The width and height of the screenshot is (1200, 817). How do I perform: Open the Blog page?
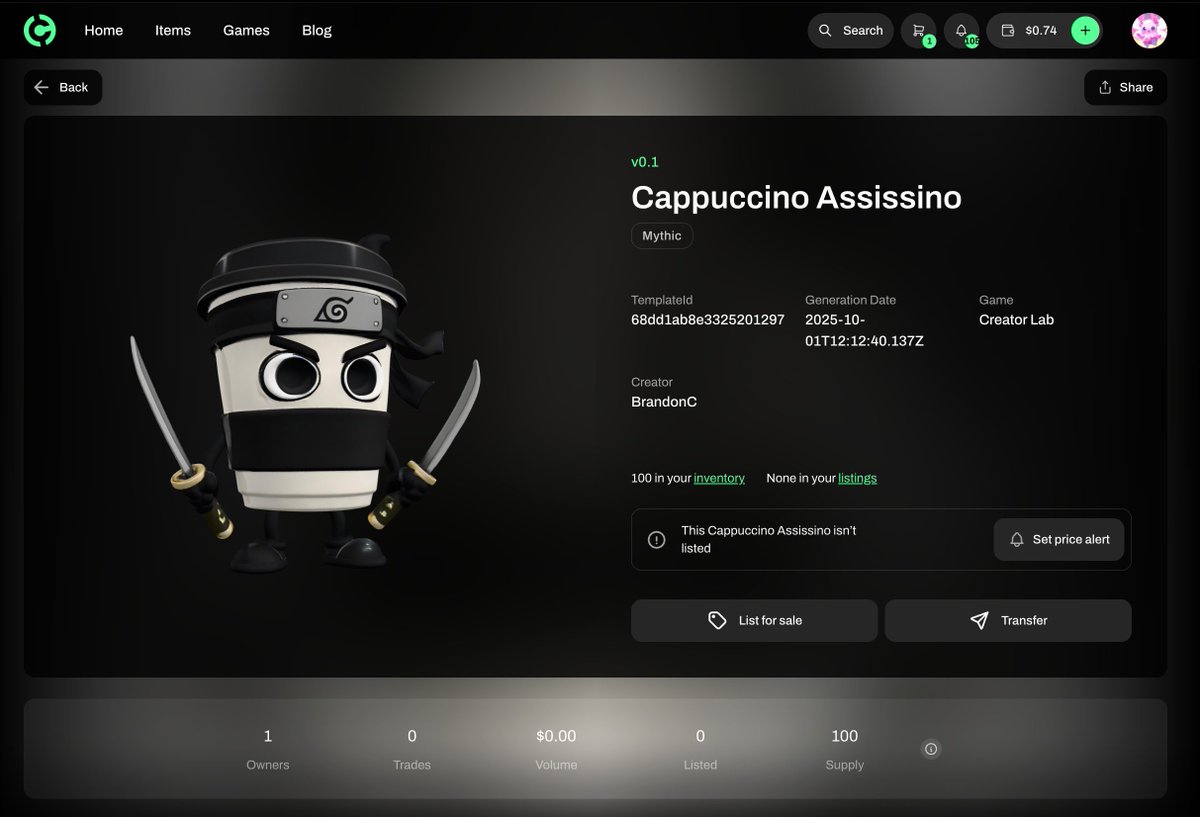pos(317,30)
